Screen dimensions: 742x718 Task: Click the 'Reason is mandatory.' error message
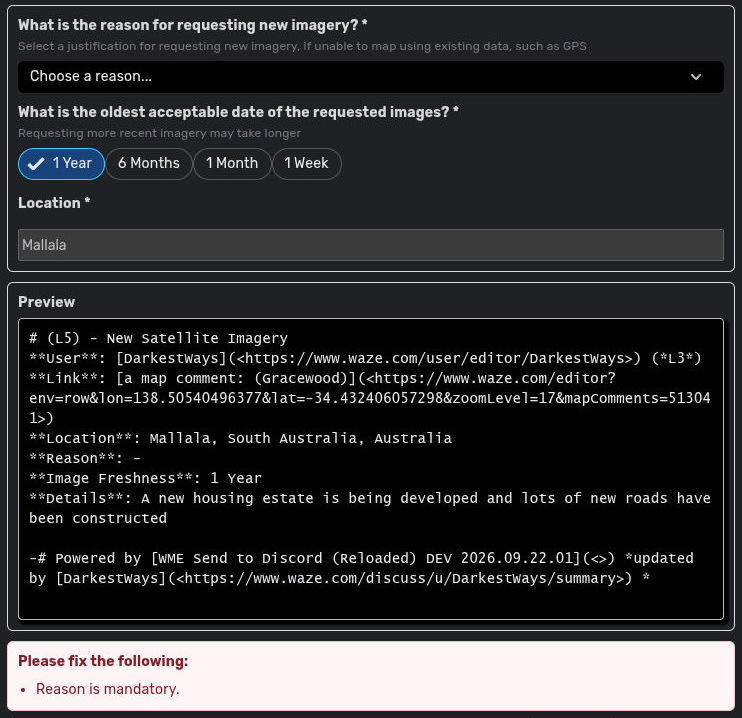click(x=107, y=689)
